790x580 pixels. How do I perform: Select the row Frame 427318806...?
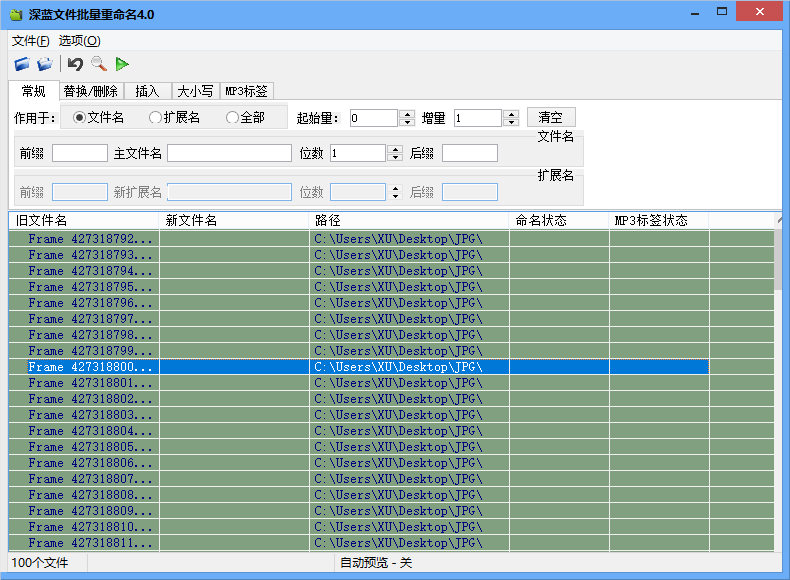pyautogui.click(x=359, y=463)
